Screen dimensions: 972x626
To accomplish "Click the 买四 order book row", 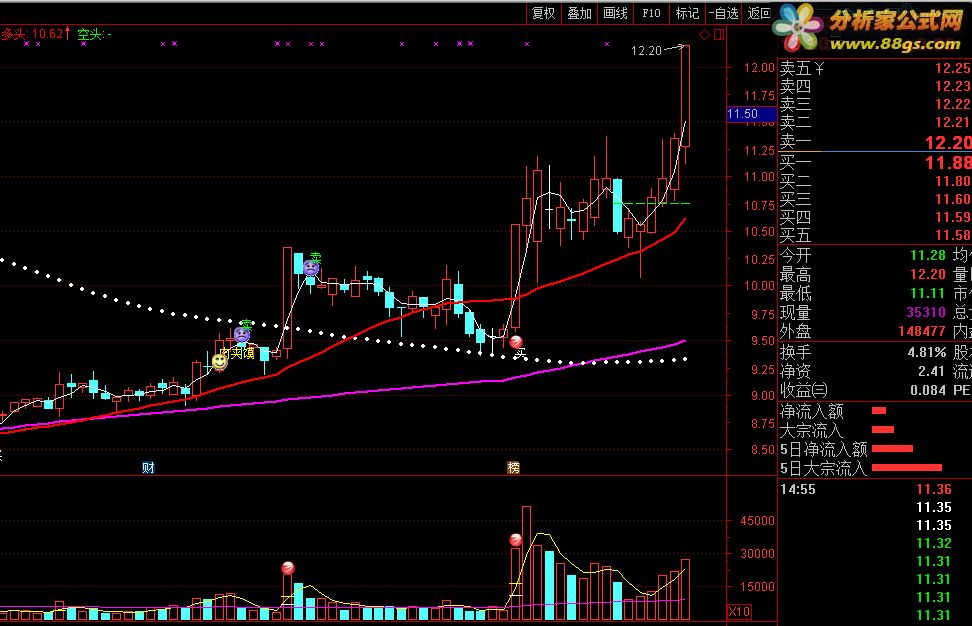I will coord(875,217).
